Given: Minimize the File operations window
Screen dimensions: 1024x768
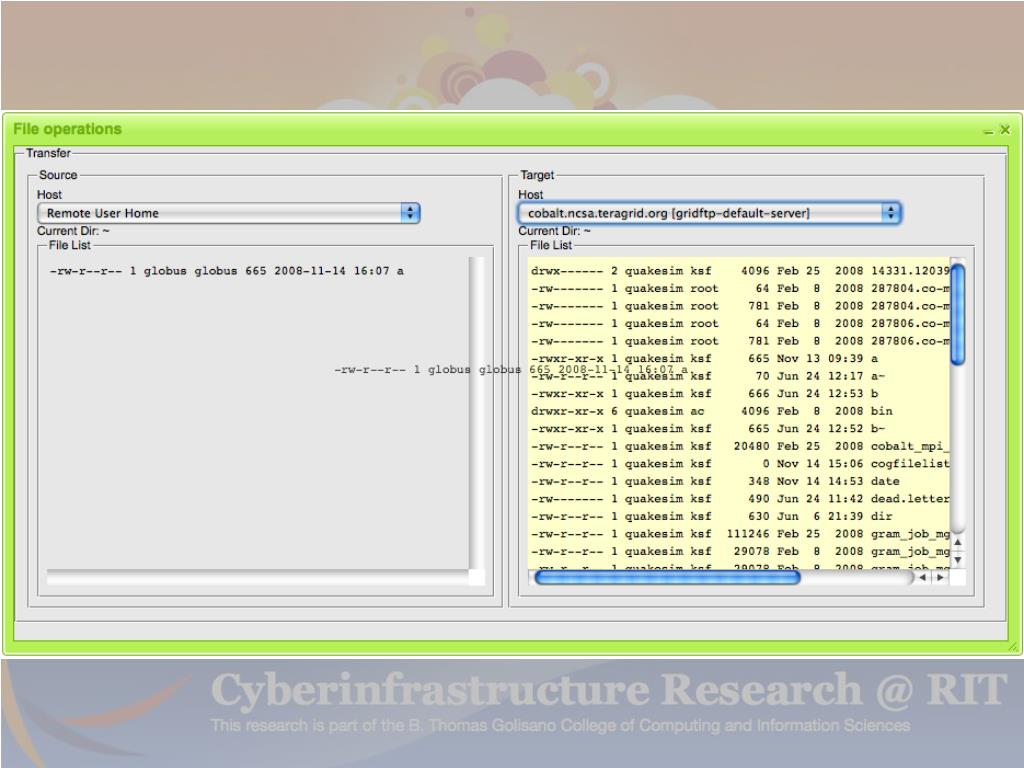Looking at the screenshot, I should [989, 131].
